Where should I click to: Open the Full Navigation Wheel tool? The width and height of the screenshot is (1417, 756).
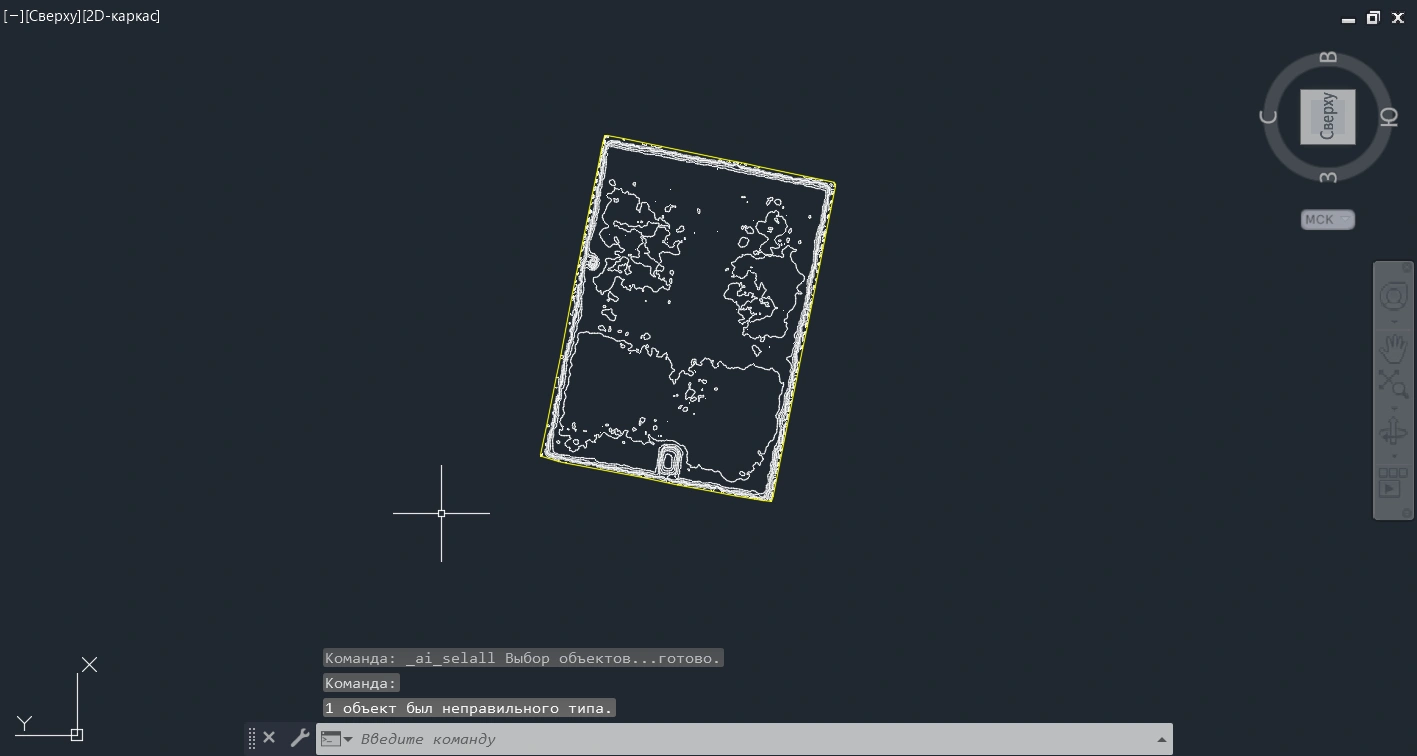click(1393, 296)
